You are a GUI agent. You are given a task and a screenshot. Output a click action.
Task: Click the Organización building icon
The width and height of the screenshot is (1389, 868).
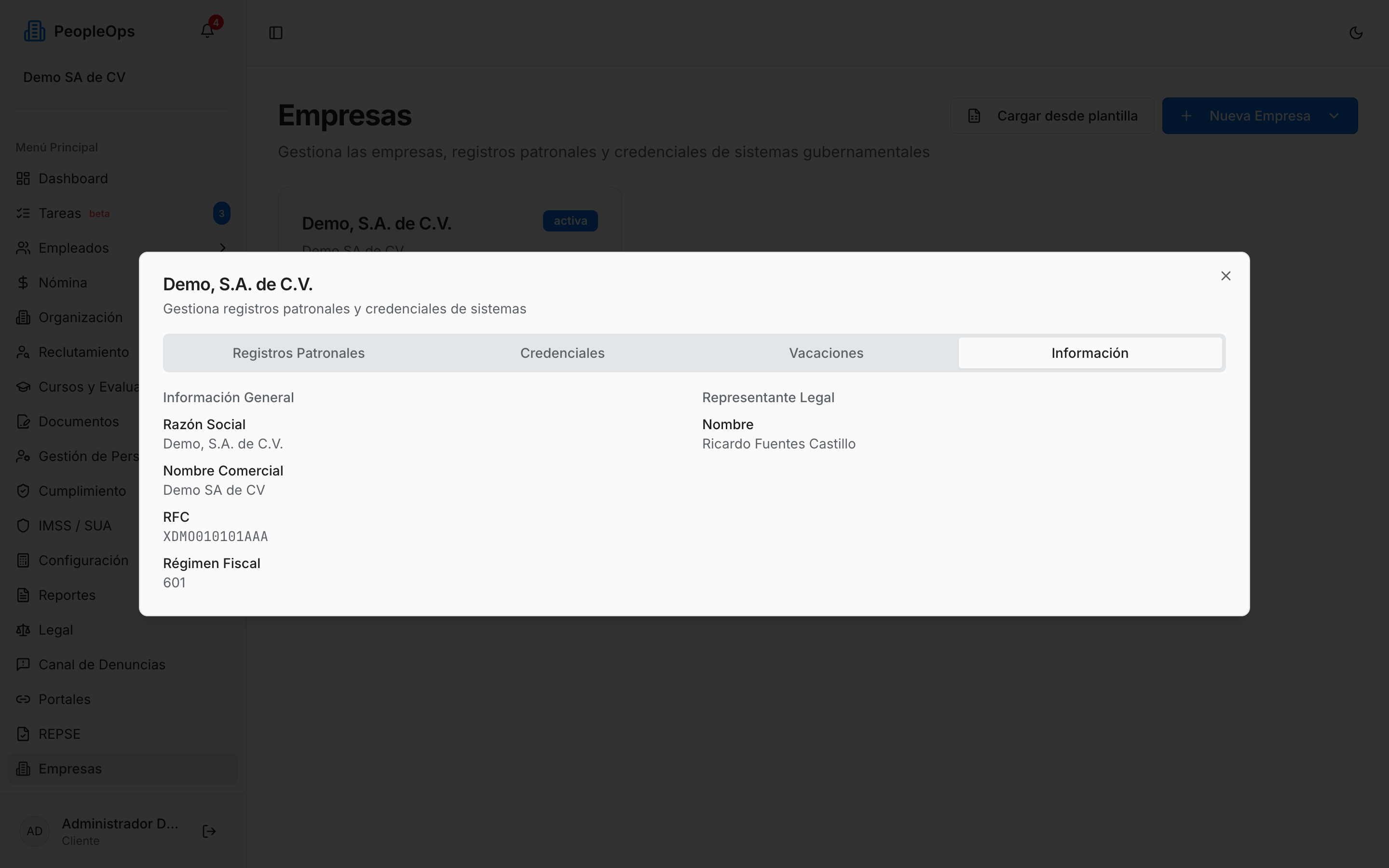[x=23, y=317]
